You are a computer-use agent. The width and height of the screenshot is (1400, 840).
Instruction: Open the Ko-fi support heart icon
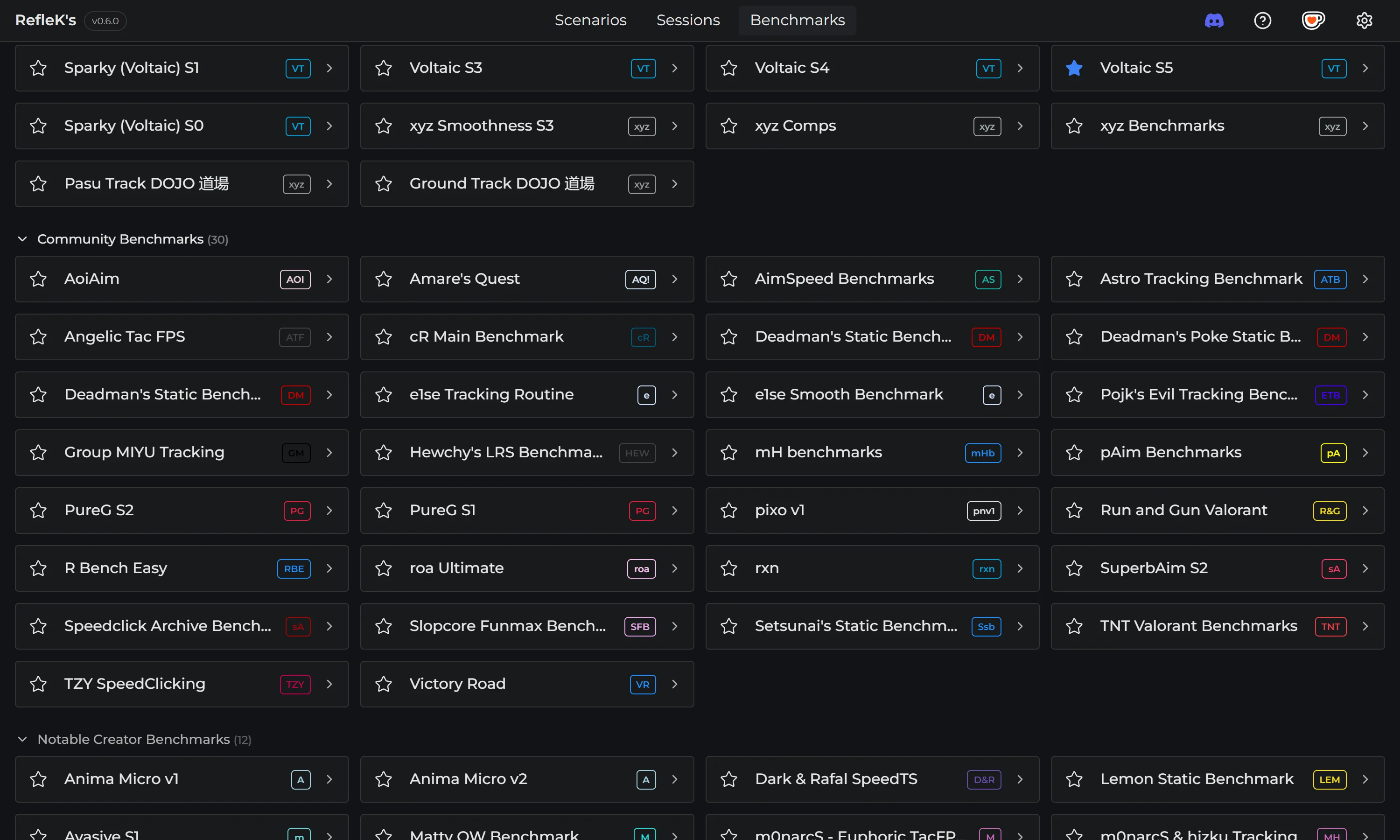click(1313, 21)
